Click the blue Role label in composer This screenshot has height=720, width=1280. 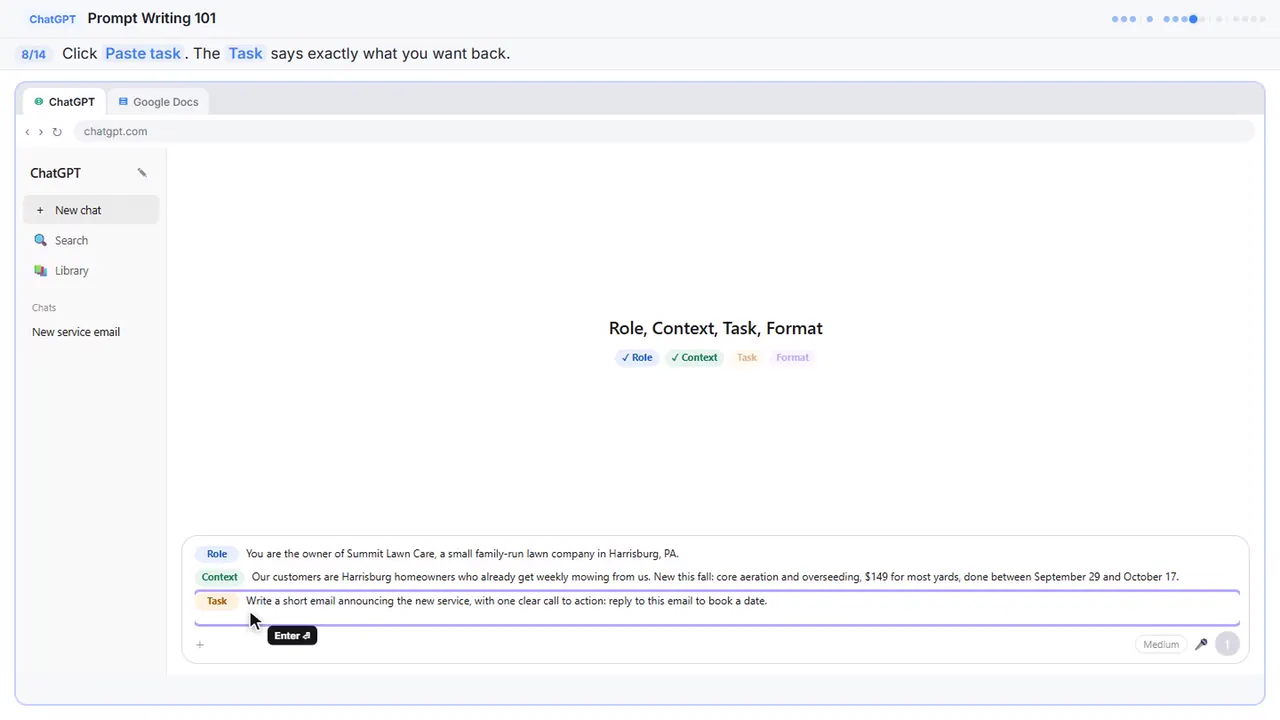217,554
